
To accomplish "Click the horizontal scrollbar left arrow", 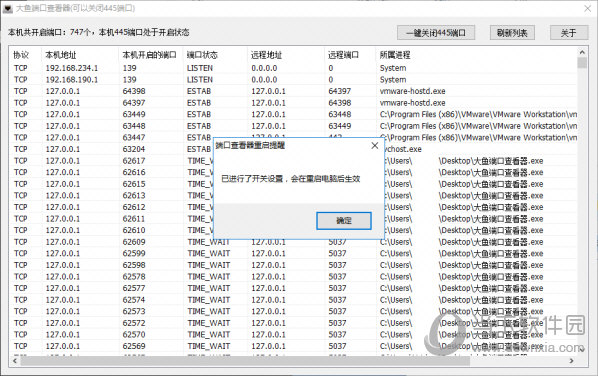I will [x=15, y=360].
